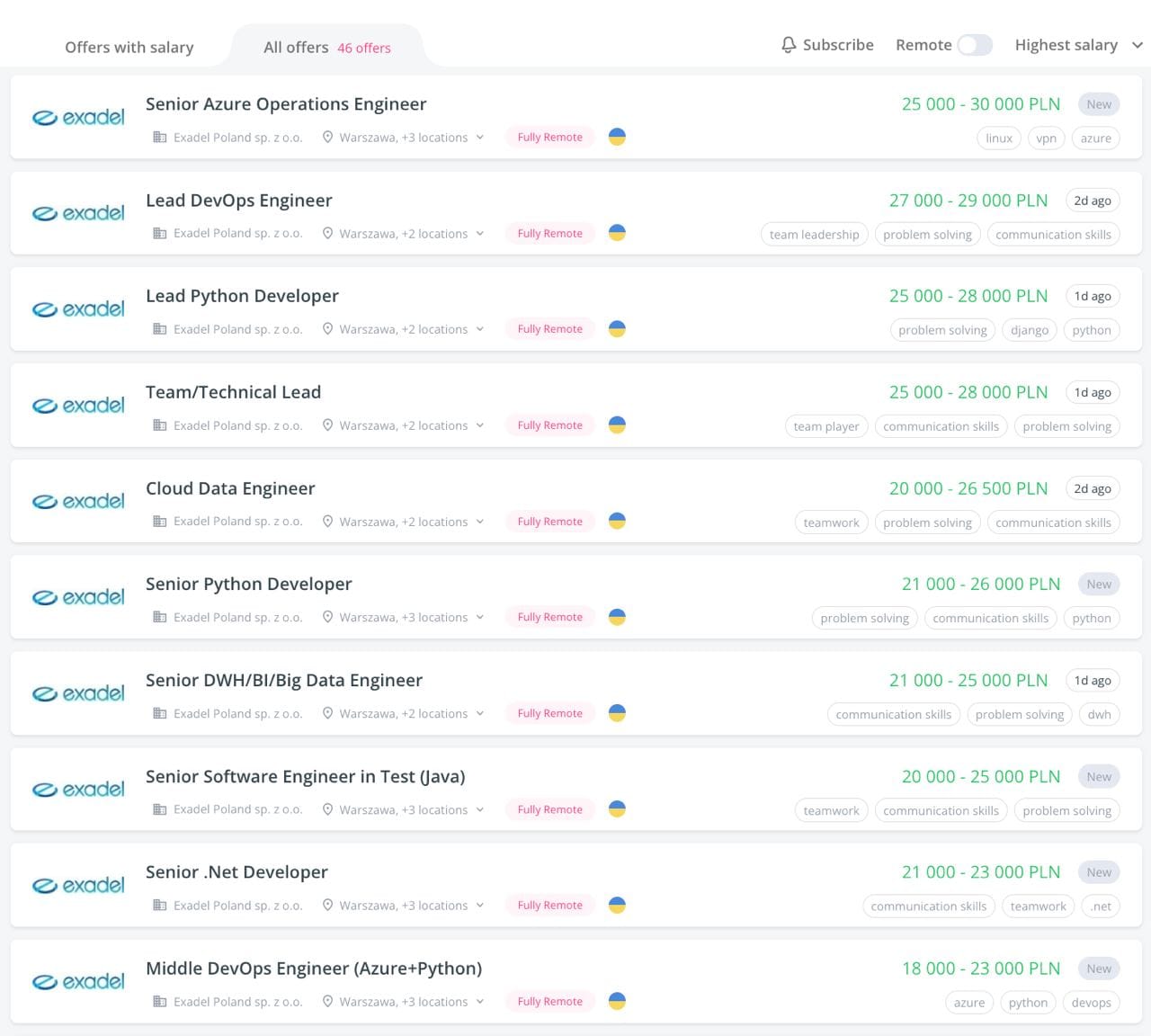1151x1036 pixels.
Task: Open Team/Technical Lead offer
Action: click(x=576, y=406)
